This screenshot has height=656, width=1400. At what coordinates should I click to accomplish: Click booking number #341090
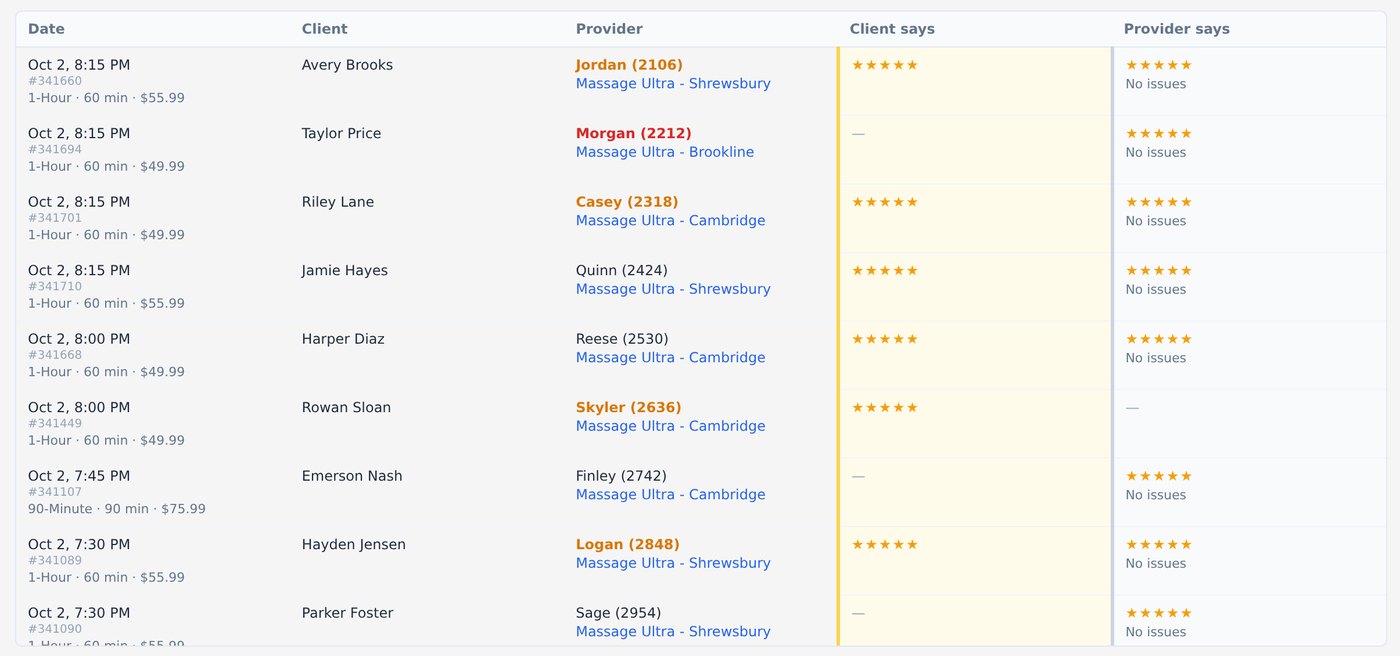[55, 629]
